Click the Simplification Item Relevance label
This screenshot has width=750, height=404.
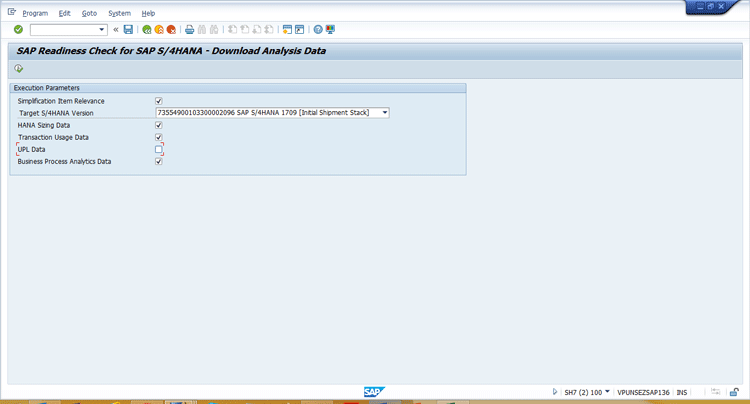(x=61, y=101)
